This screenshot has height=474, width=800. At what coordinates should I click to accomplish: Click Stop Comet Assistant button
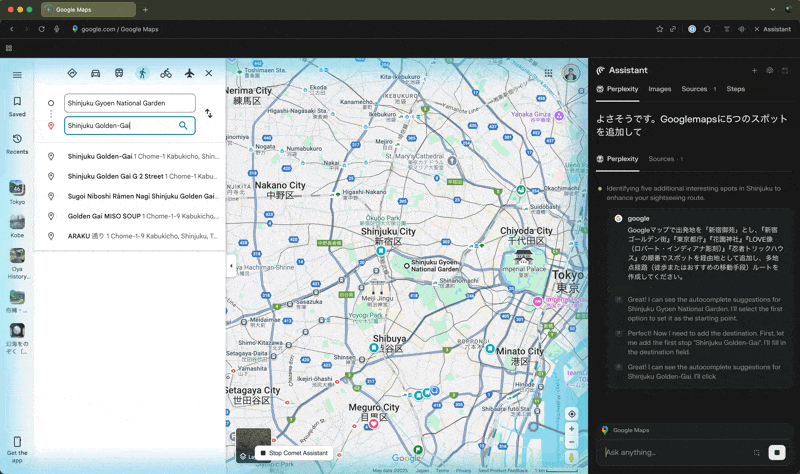294,453
